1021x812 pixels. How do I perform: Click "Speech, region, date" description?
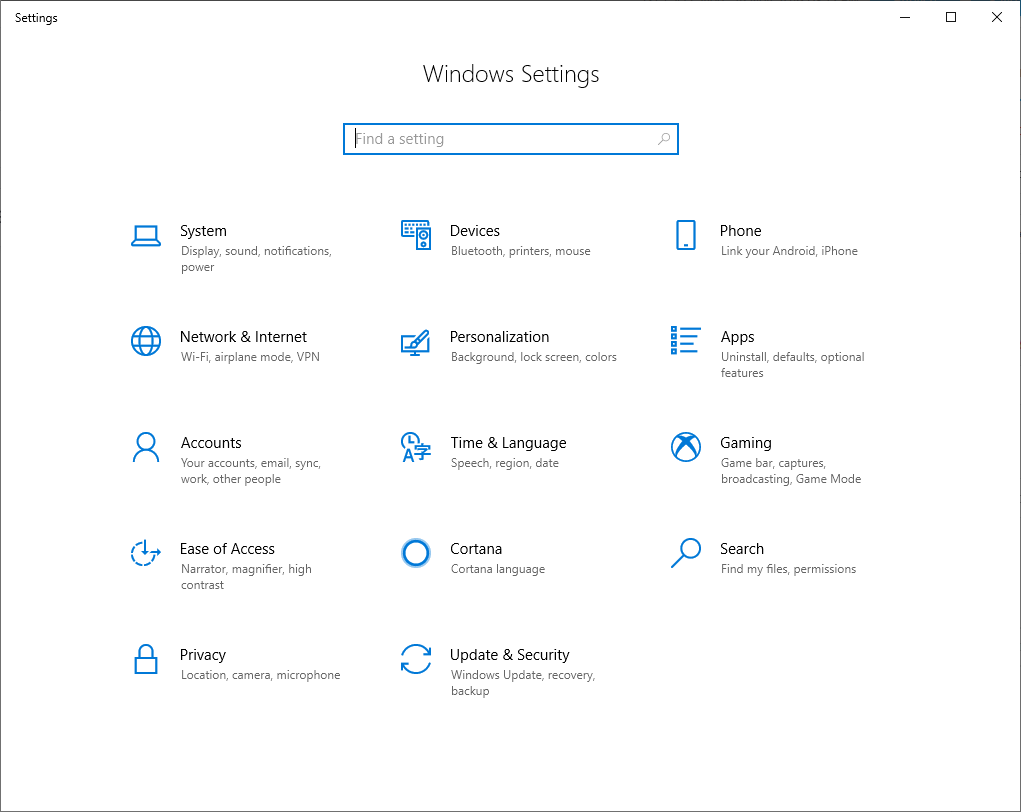tap(505, 463)
